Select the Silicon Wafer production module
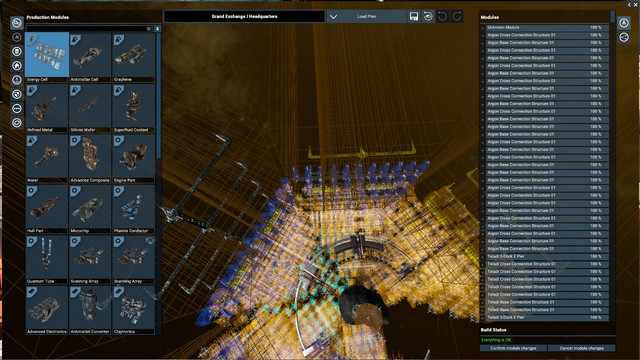Viewport: 640px width, 360px height. (x=90, y=108)
